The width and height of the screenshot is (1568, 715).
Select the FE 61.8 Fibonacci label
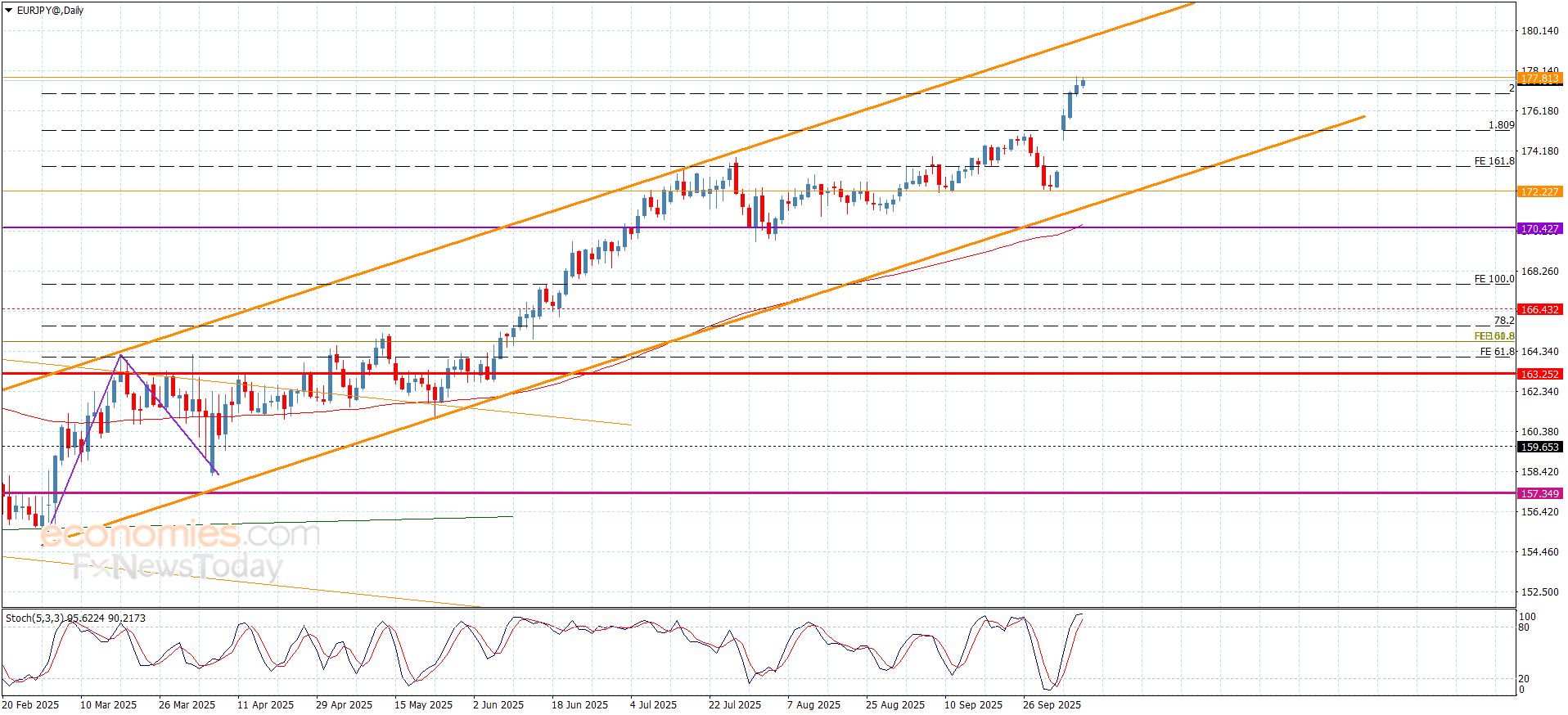tap(1497, 352)
